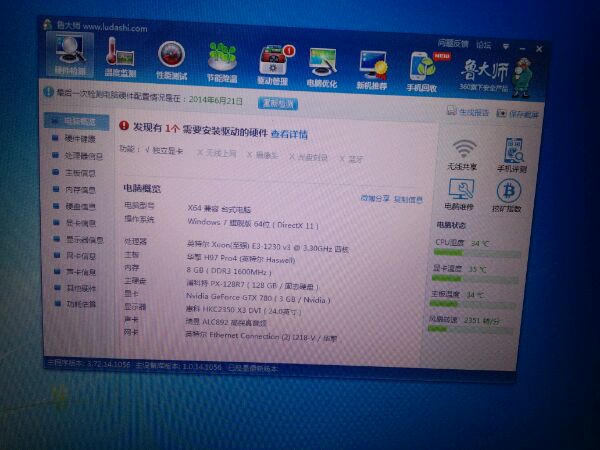
Task: Click the Nvidia GeForce GTX 780 text
Action: (258, 298)
